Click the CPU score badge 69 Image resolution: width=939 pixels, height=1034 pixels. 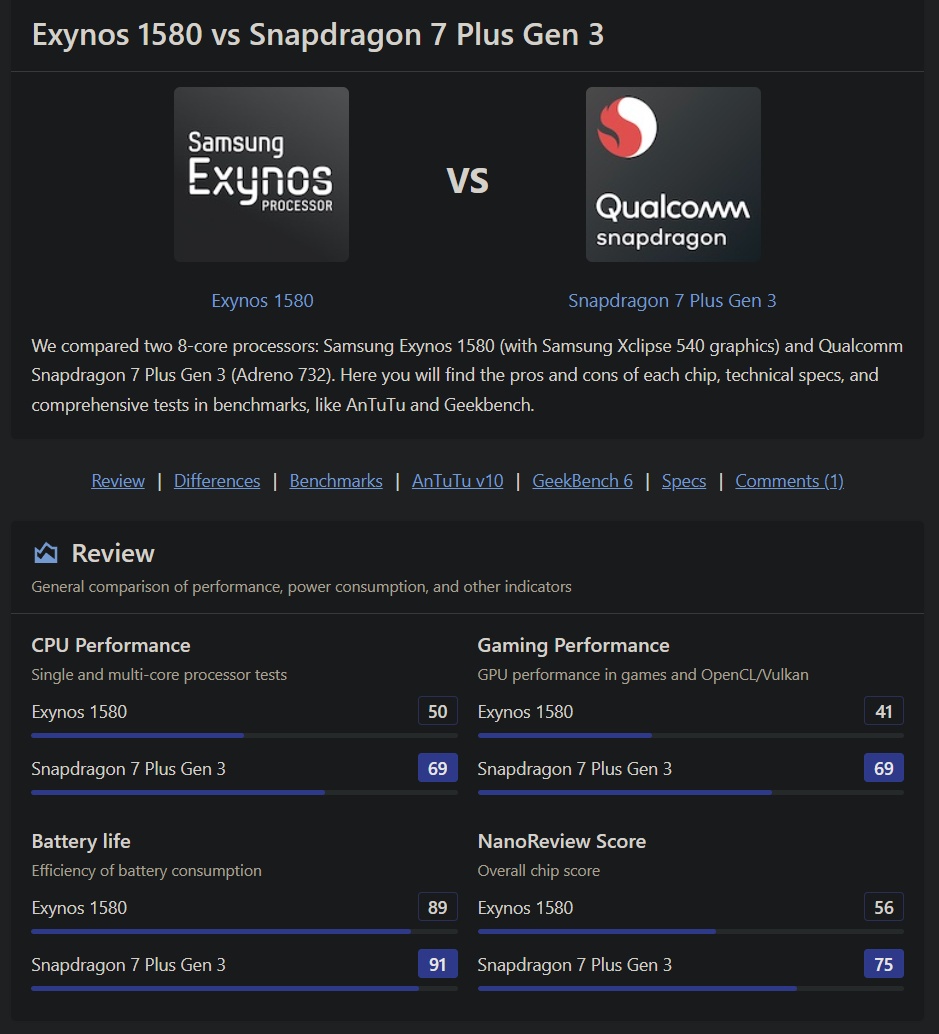[x=438, y=768]
